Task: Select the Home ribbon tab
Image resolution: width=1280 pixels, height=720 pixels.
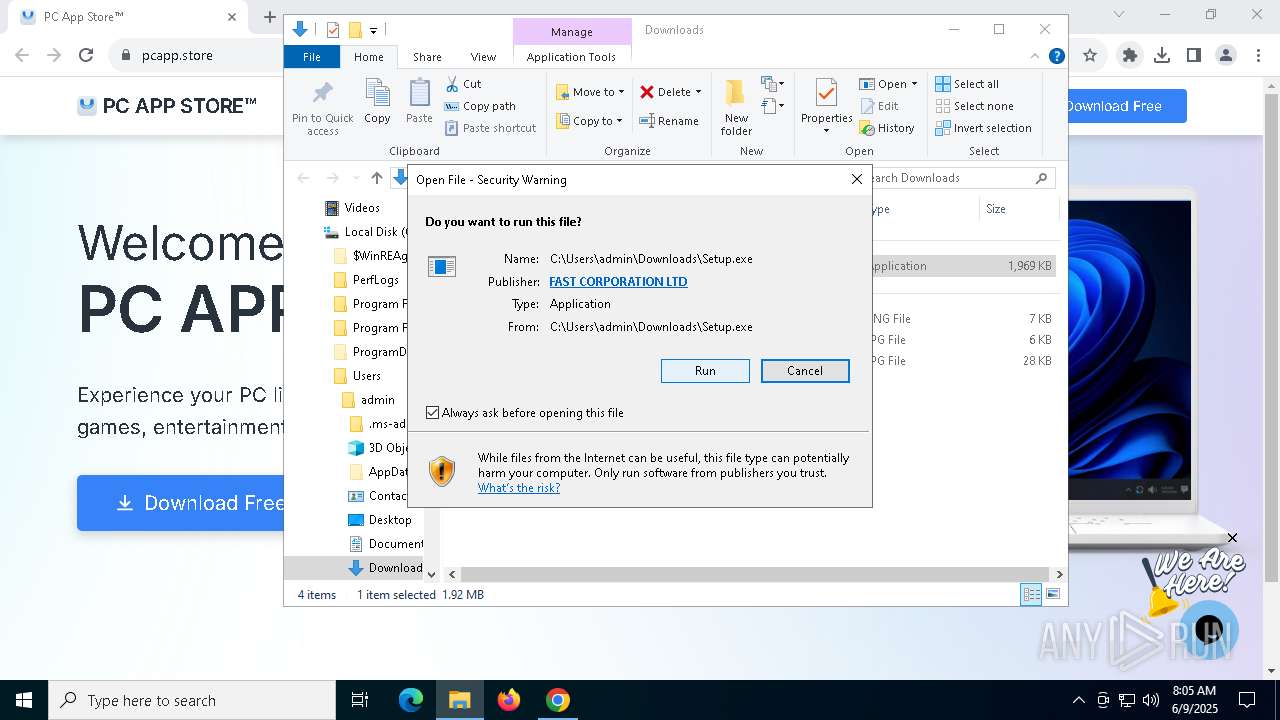Action: click(368, 57)
